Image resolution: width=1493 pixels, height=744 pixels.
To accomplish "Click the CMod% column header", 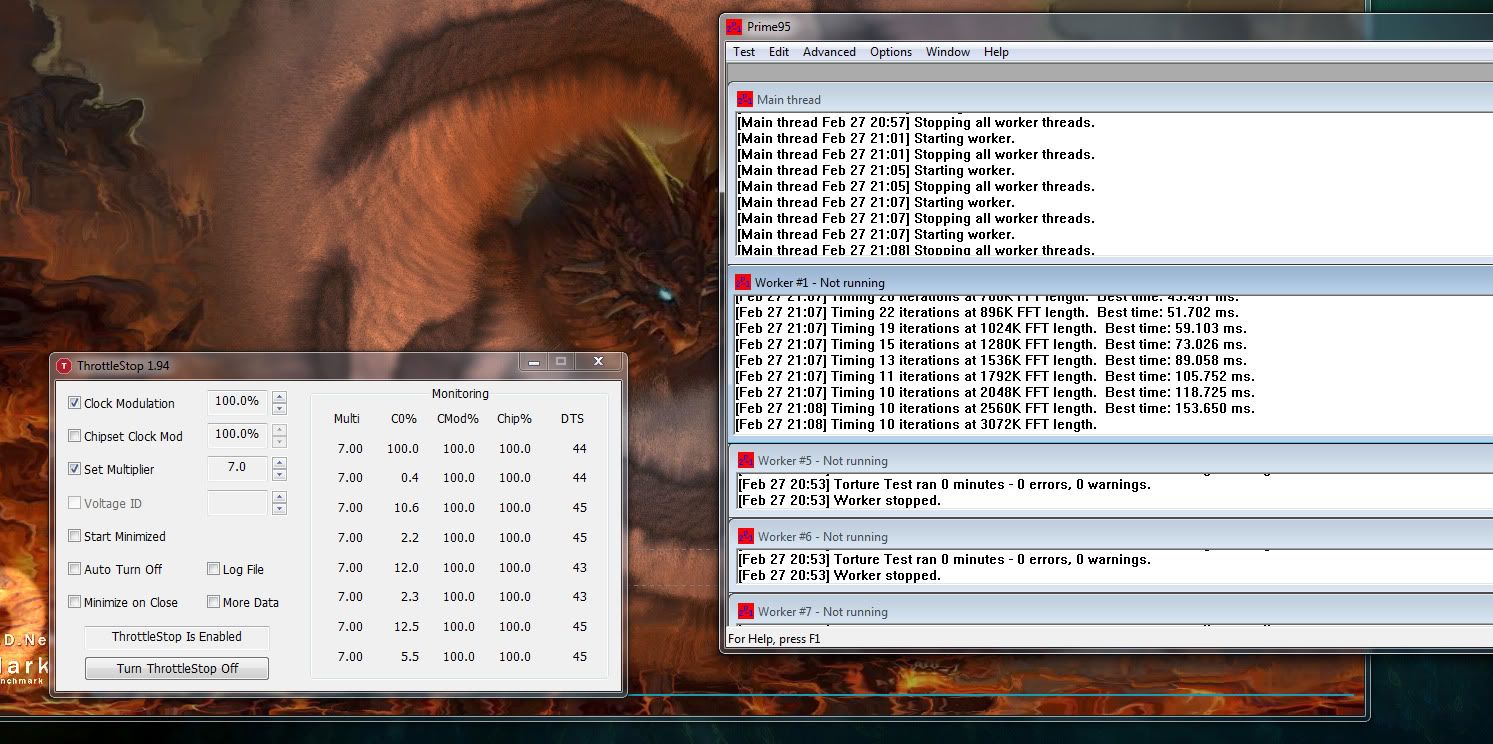I will point(458,419).
